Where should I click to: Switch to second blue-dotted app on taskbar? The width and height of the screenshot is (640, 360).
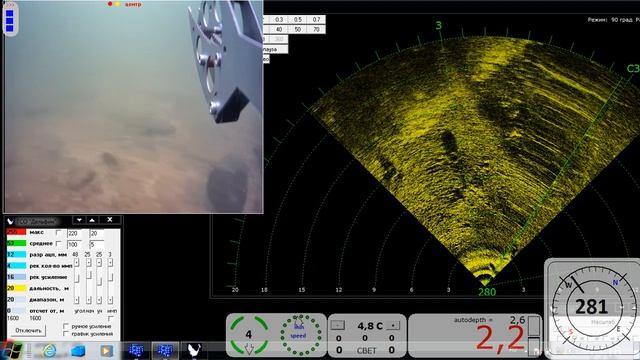point(165,351)
